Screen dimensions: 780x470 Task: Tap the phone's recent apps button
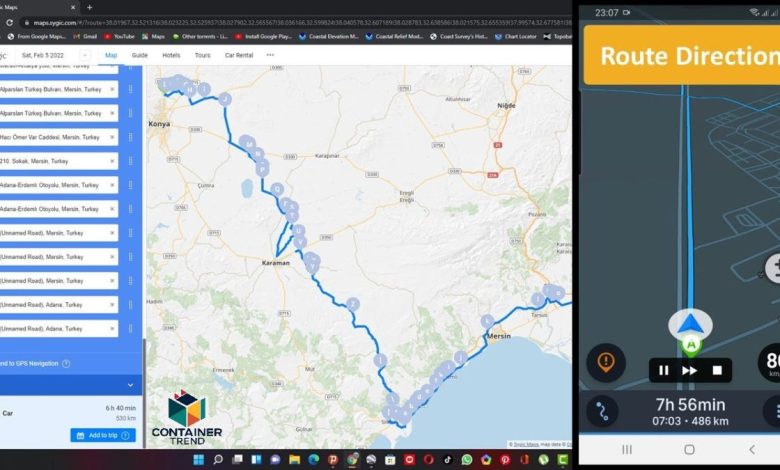point(627,450)
